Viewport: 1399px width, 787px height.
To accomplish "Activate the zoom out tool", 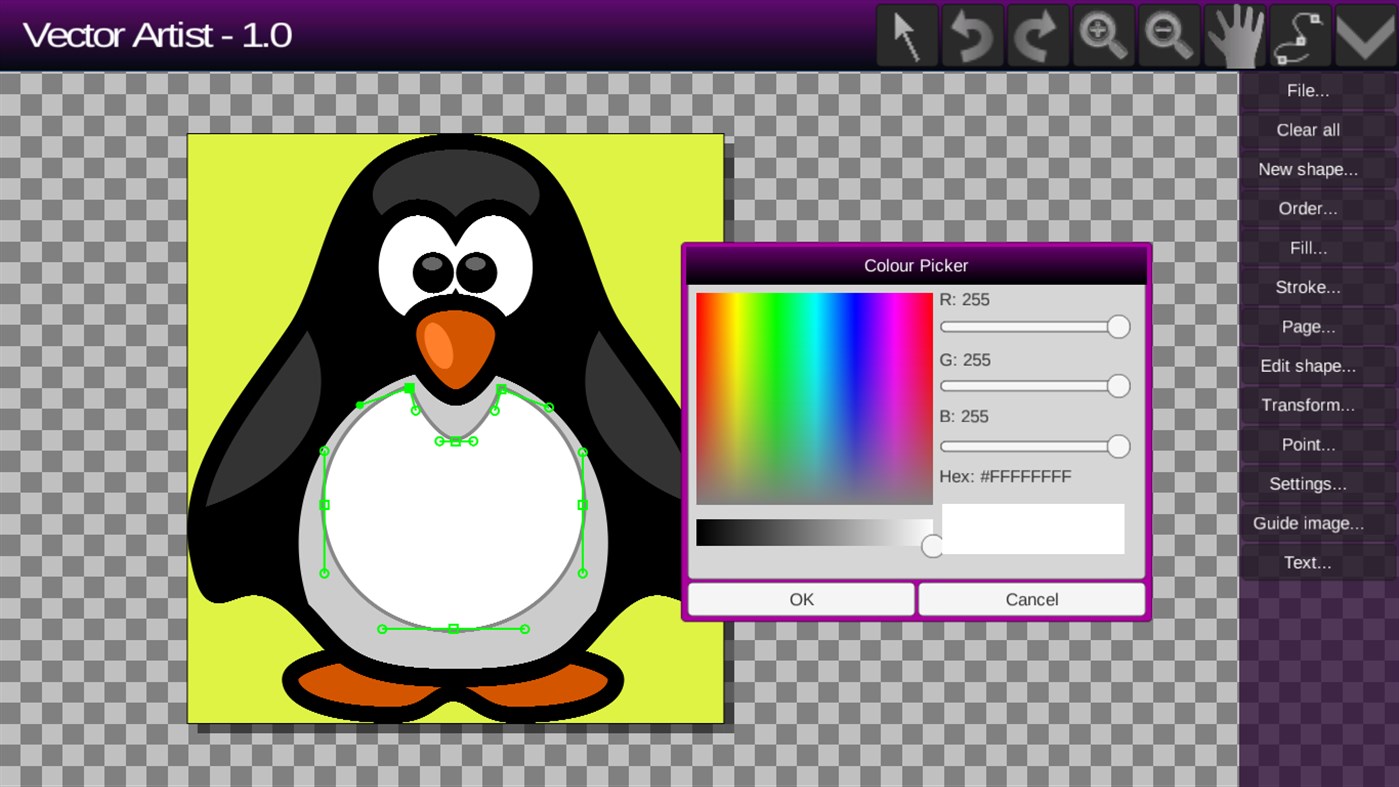I will click(x=1168, y=34).
